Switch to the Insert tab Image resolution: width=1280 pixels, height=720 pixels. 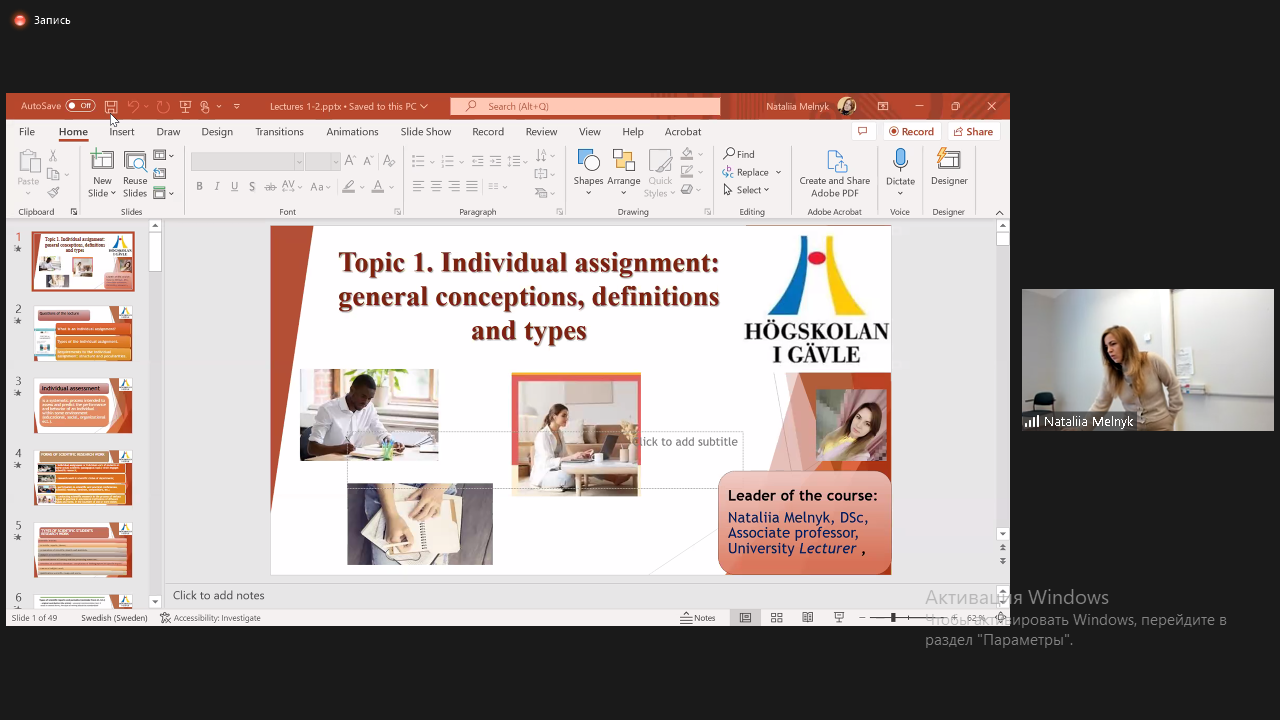(122, 131)
